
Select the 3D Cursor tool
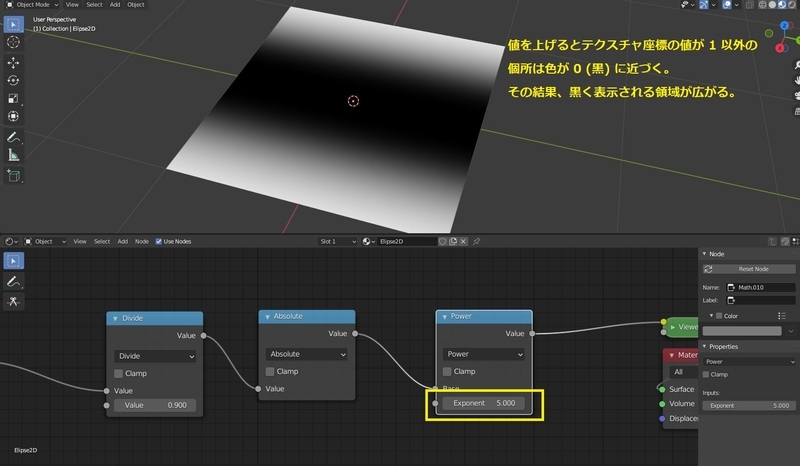coord(13,42)
